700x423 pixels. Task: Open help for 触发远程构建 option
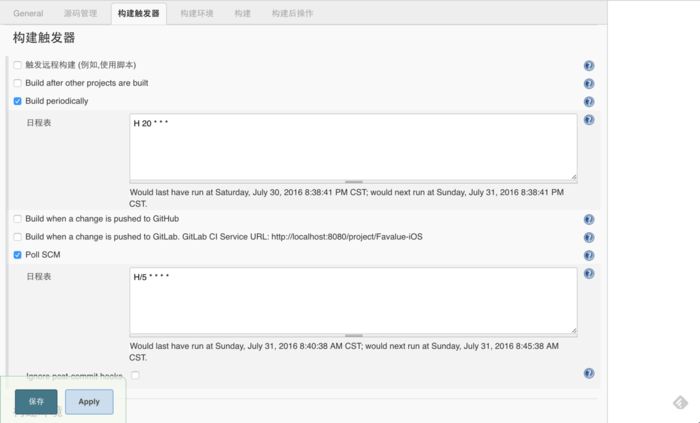pos(589,66)
